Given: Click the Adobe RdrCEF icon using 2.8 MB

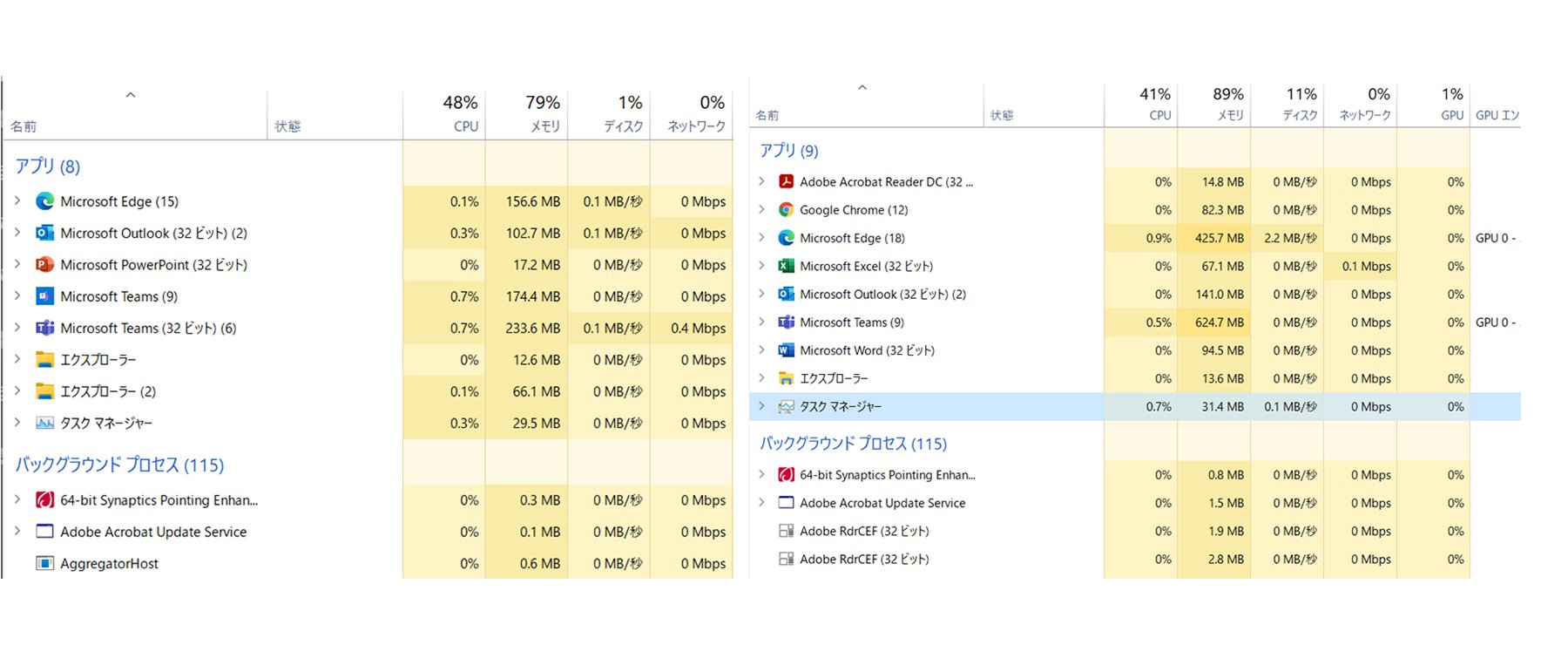Looking at the screenshot, I should (x=786, y=559).
